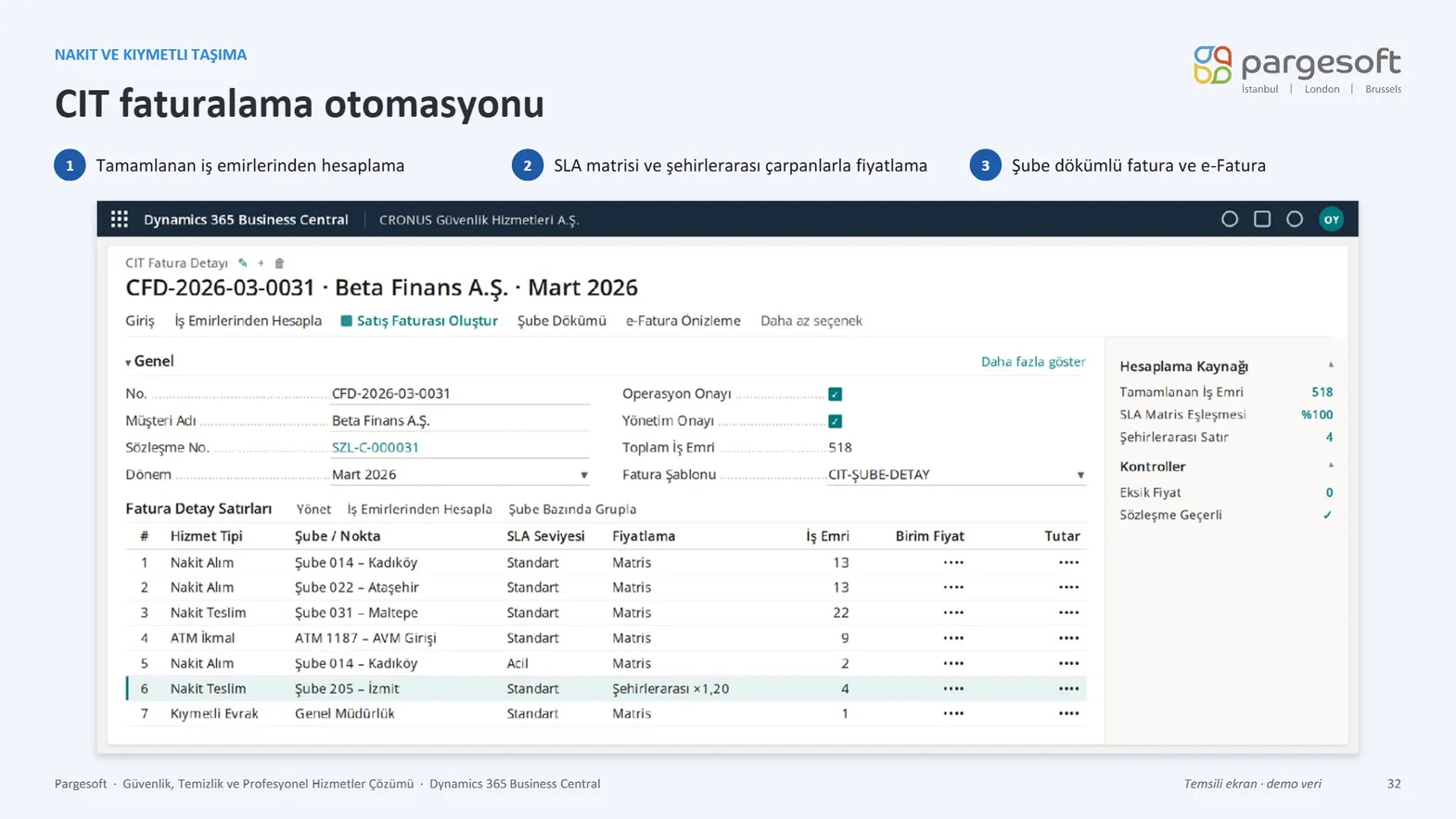
Task: Click the Birim Fiyat column header
Action: point(929,536)
